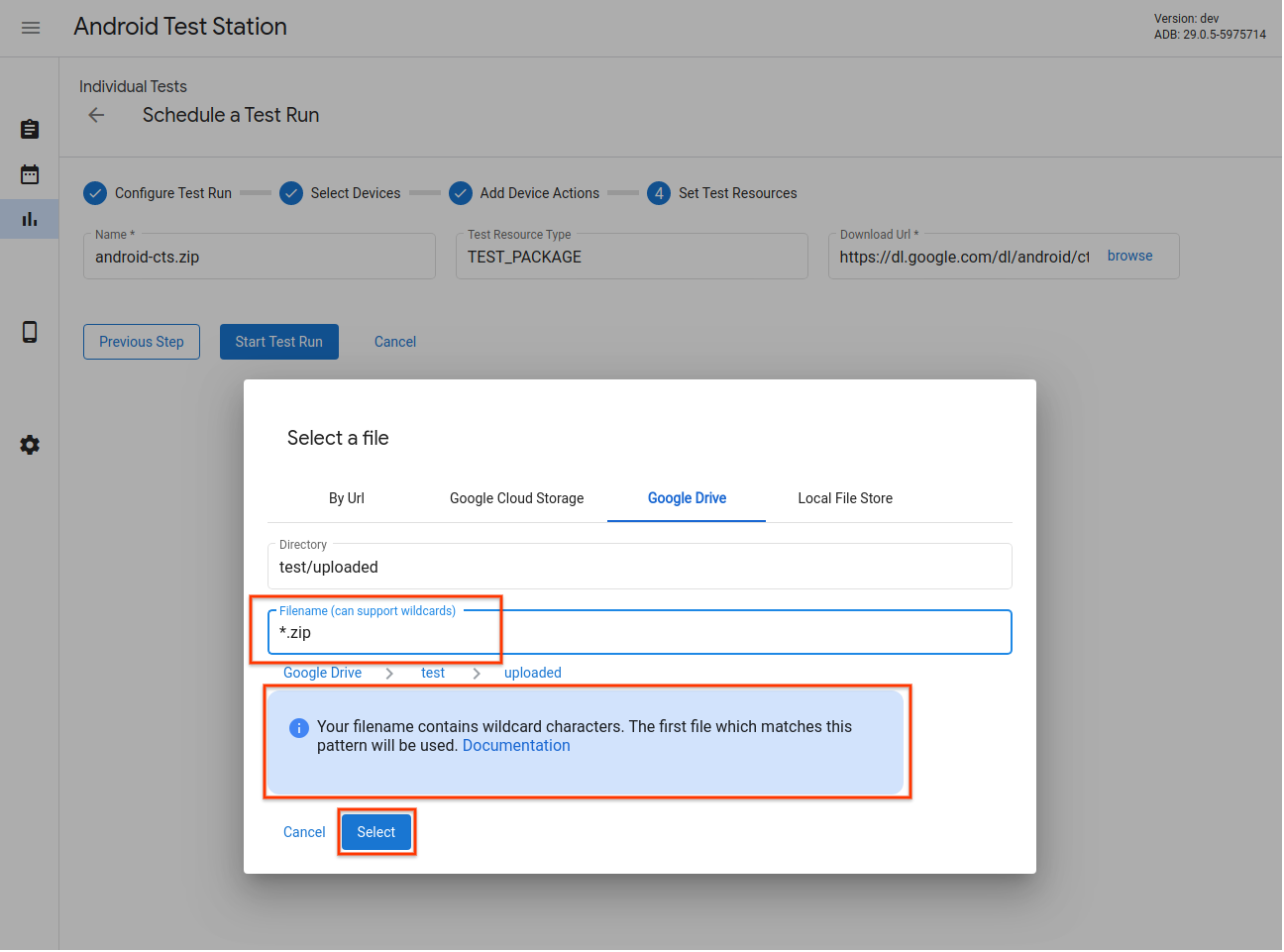This screenshot has height=952, width=1284.
Task: Click browse next to Download Url
Action: coord(1129,256)
